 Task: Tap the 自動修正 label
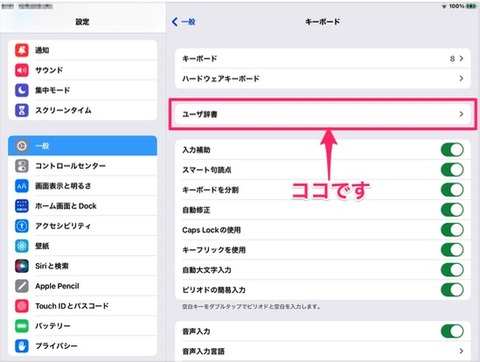point(196,210)
